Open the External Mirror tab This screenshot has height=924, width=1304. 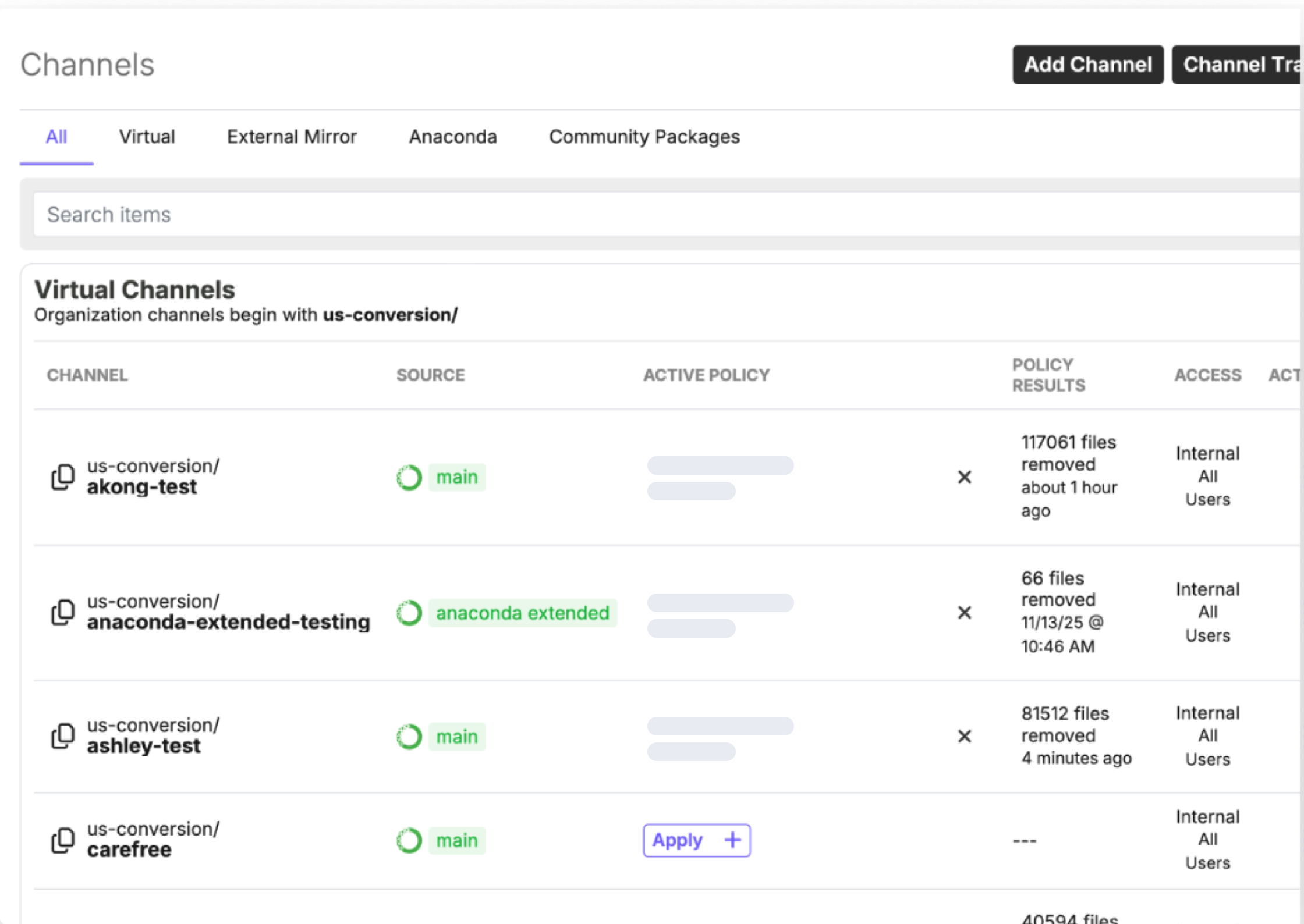click(x=292, y=137)
